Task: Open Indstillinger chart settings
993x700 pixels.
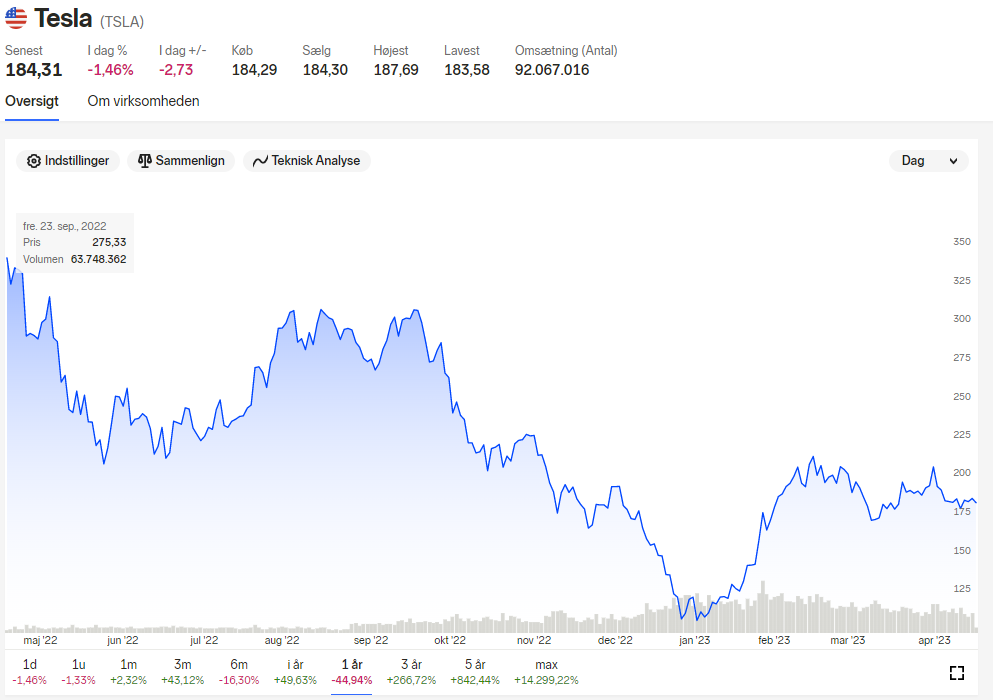Action: click(x=68, y=161)
